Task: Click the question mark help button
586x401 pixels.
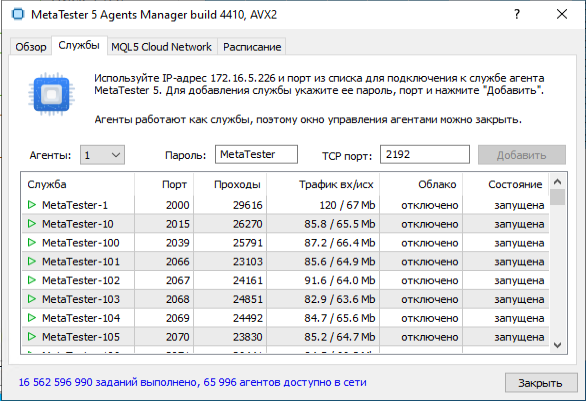Action: click(517, 15)
